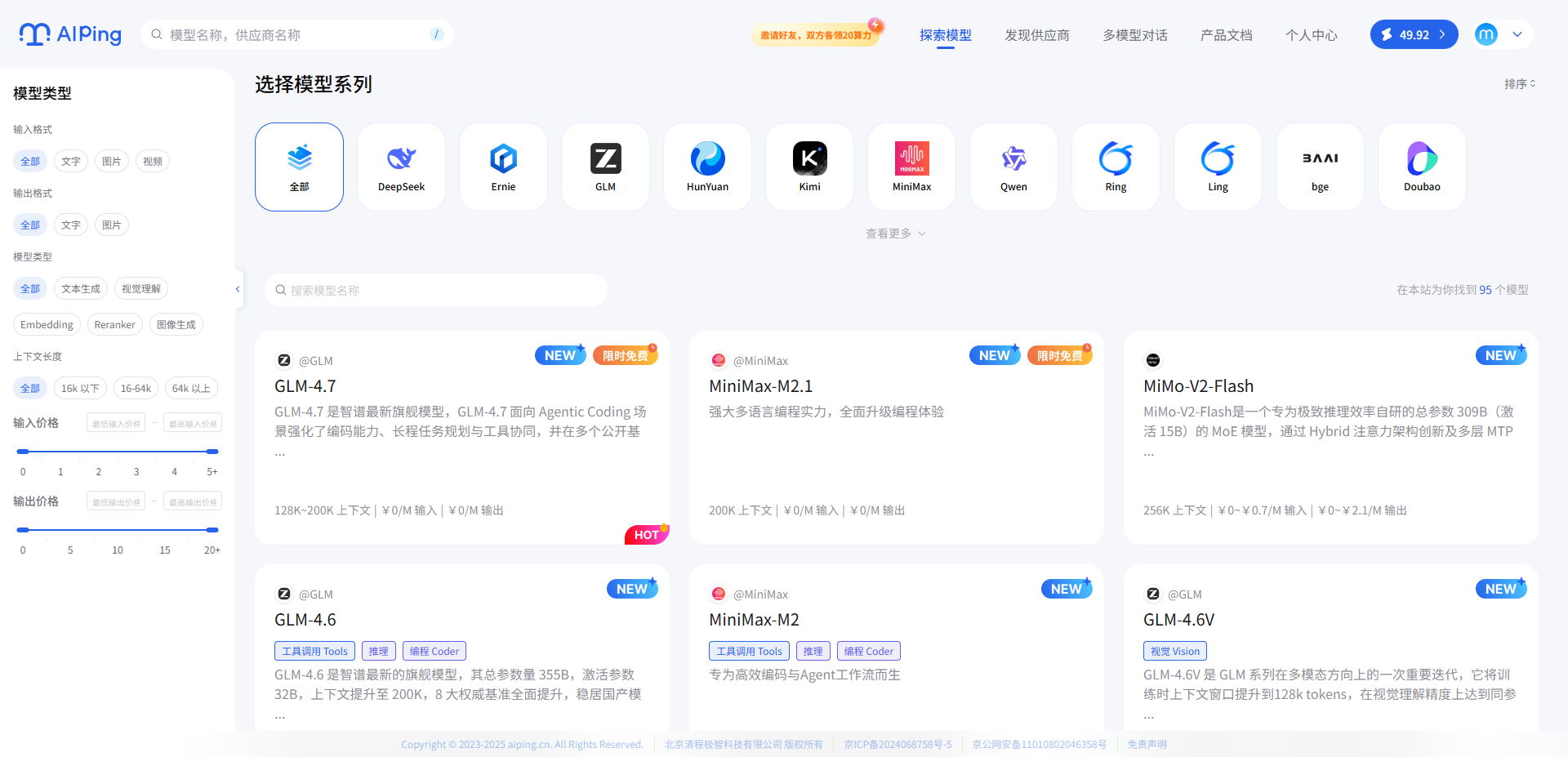Open the 多模型对话 tab

[x=1135, y=35]
